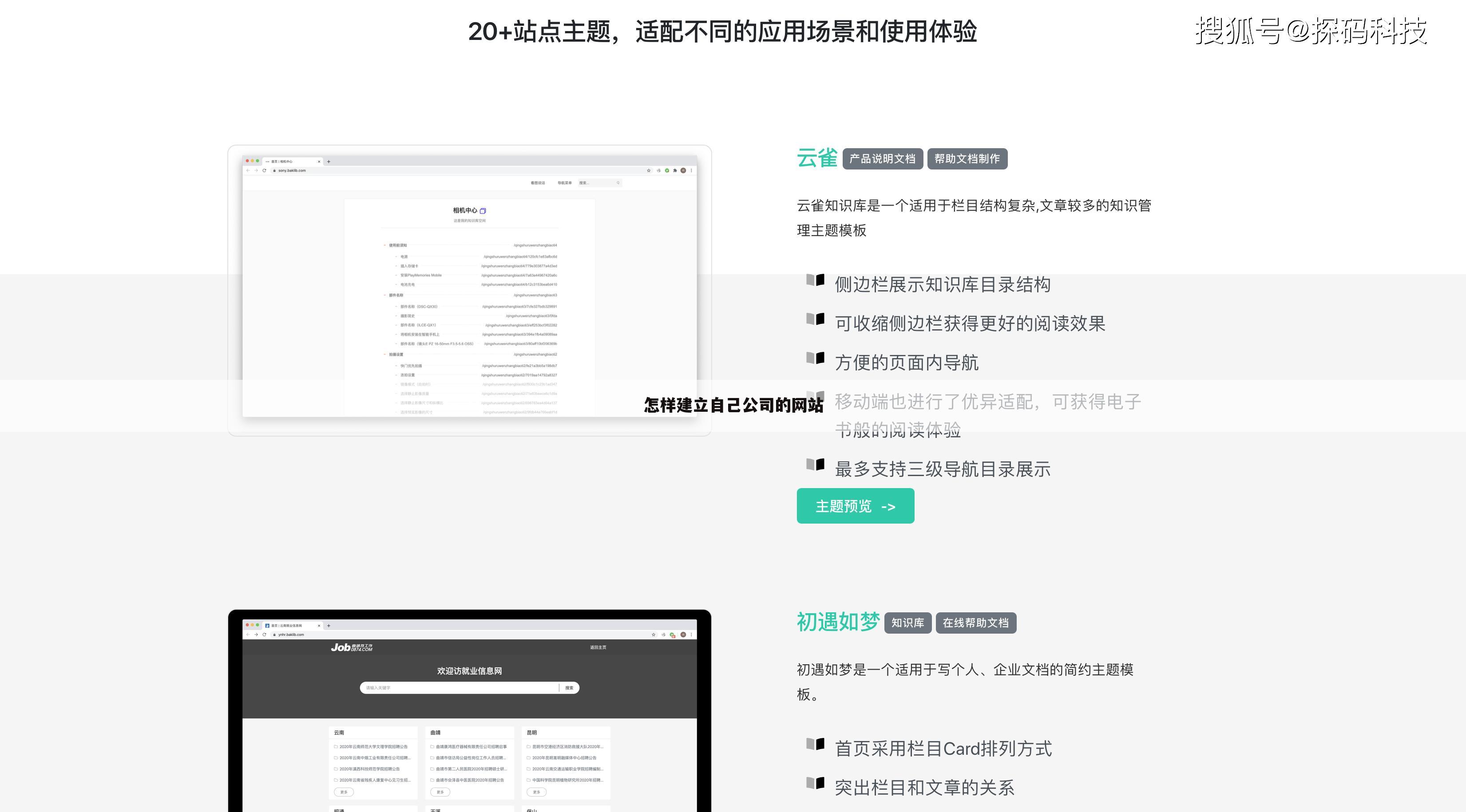Click book icon beside 首页采用栏目Card排列方式
This screenshot has width=1466, height=812.
click(x=815, y=745)
